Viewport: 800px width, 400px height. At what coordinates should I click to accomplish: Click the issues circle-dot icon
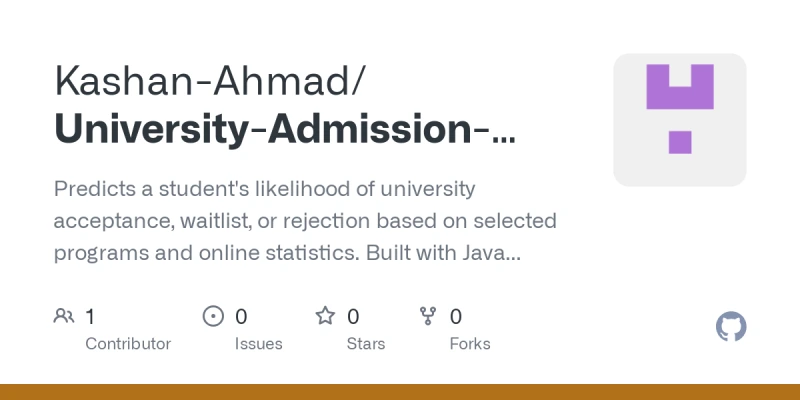coord(213,316)
